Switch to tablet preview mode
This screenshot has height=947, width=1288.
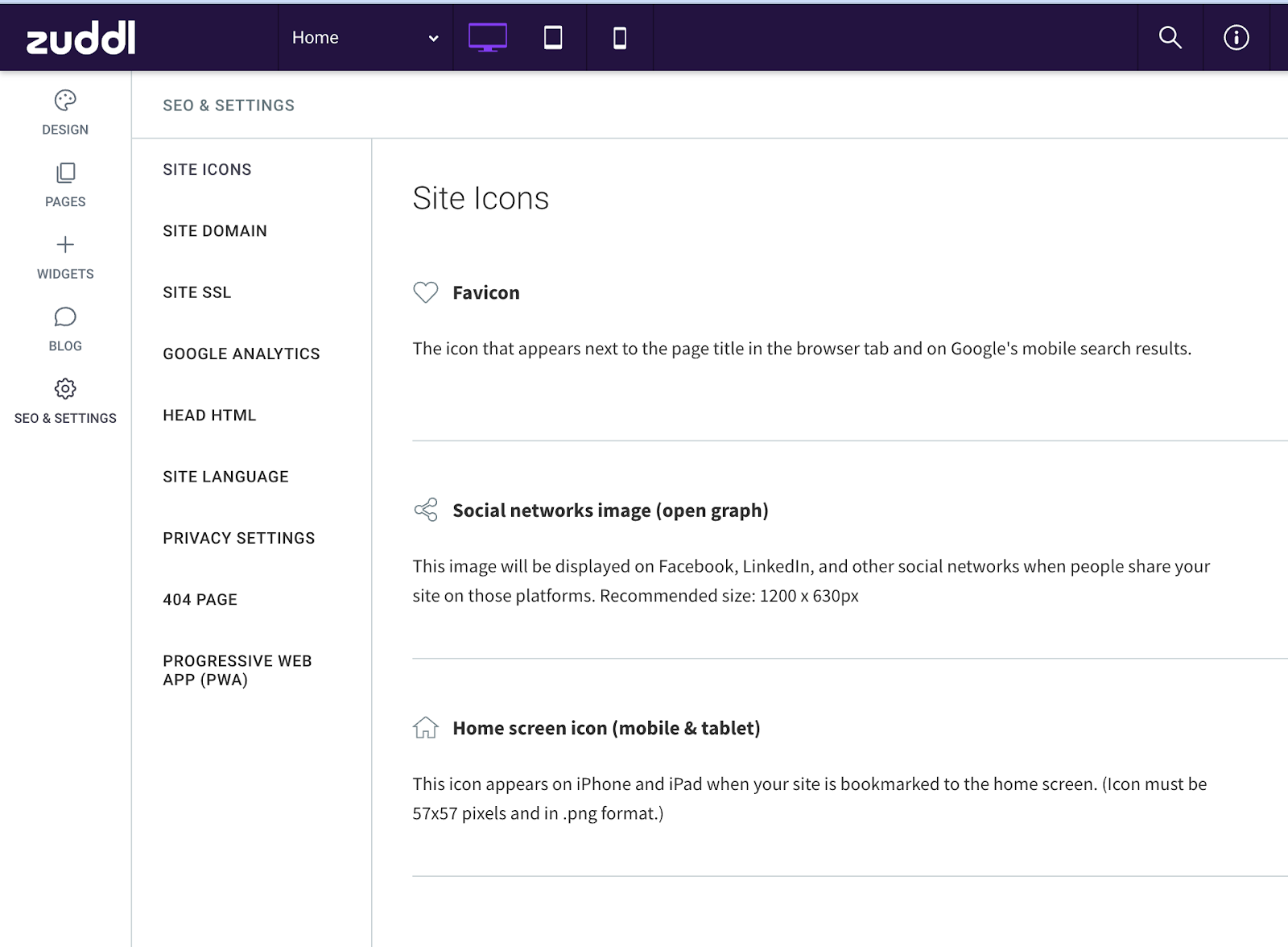[x=553, y=38]
